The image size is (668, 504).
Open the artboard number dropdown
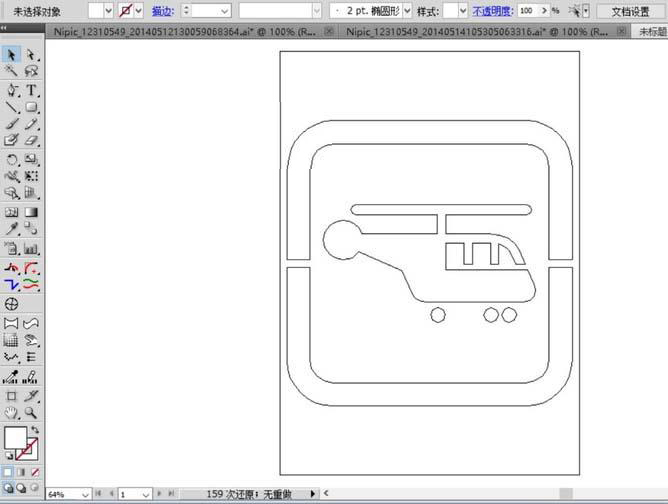(146, 495)
